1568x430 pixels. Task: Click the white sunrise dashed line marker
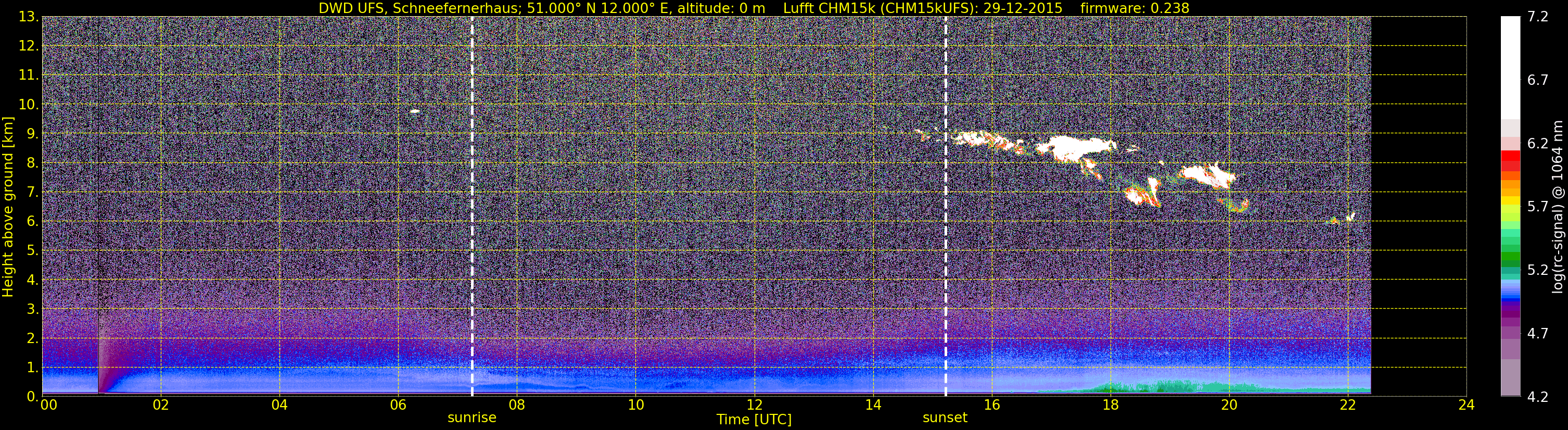click(x=471, y=207)
